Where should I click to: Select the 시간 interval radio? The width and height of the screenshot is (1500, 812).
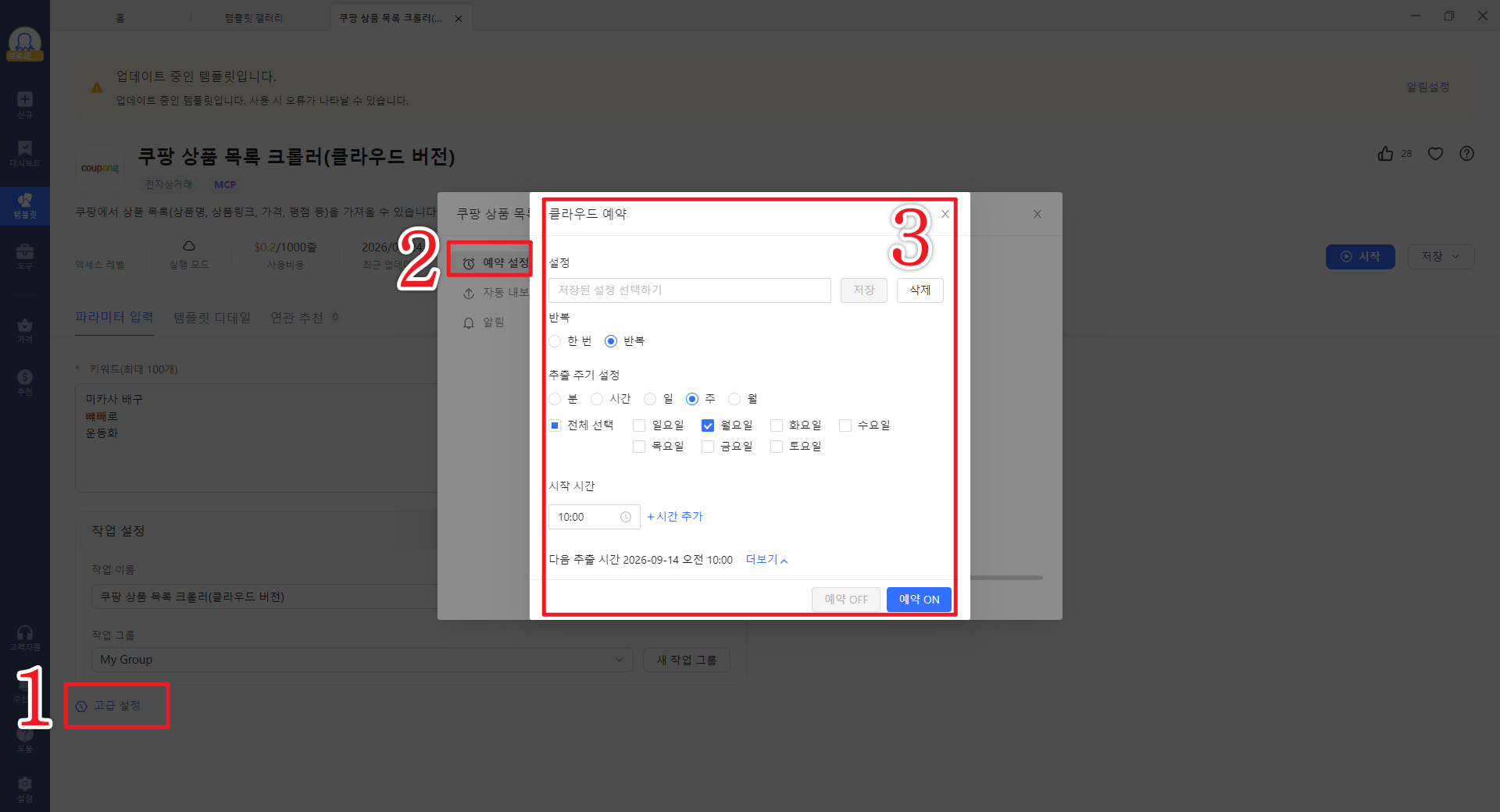point(597,399)
